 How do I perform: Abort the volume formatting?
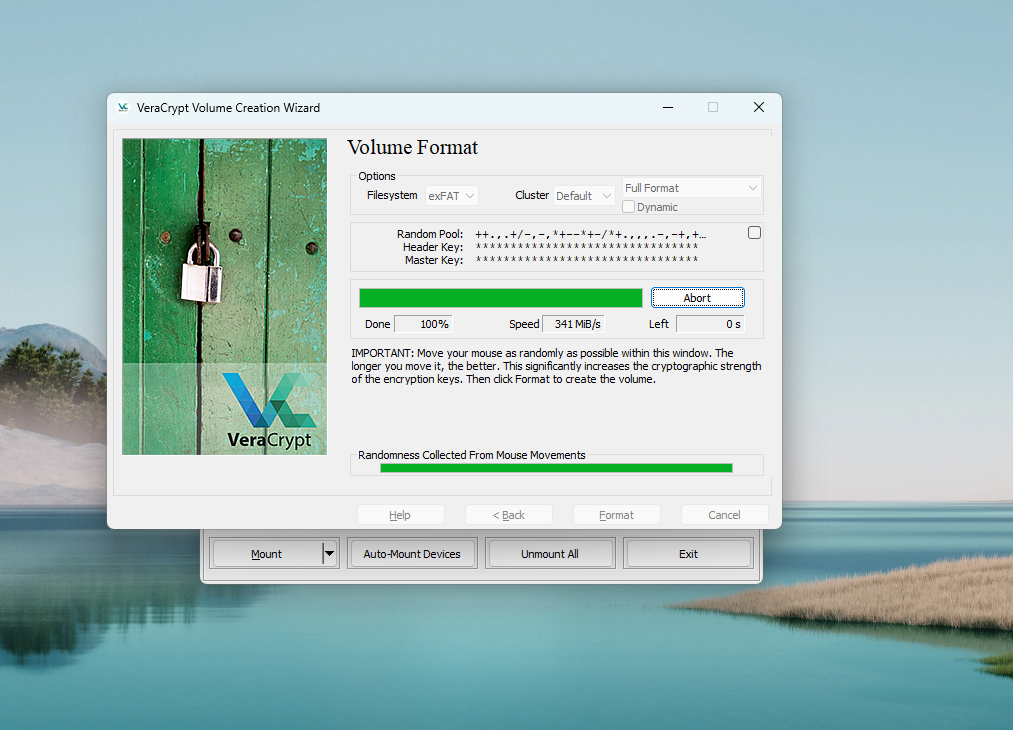698,298
